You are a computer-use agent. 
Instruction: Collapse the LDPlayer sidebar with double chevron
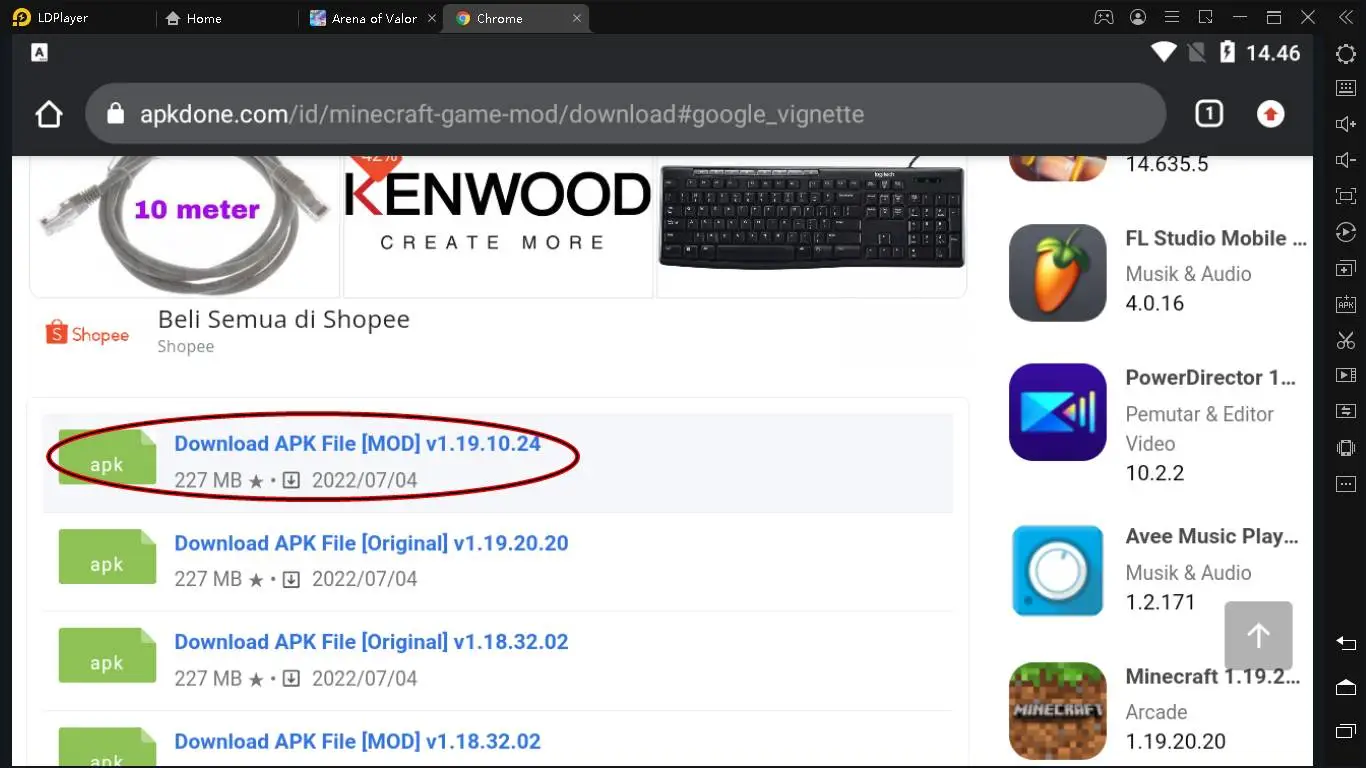1346,18
